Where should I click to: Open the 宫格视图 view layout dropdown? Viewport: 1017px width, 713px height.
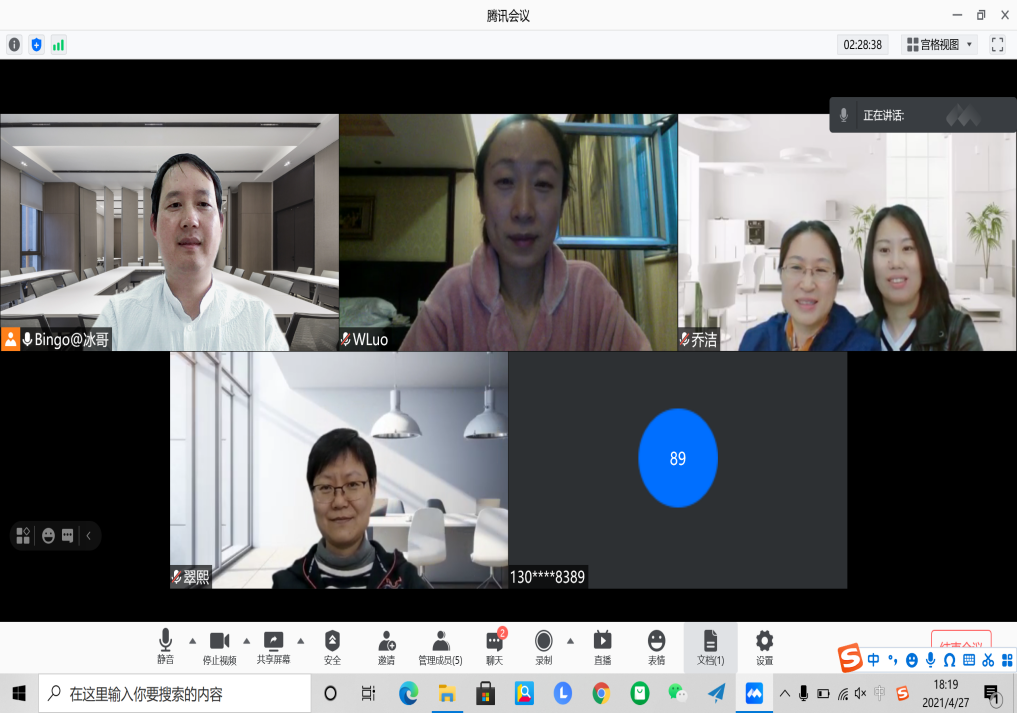939,44
